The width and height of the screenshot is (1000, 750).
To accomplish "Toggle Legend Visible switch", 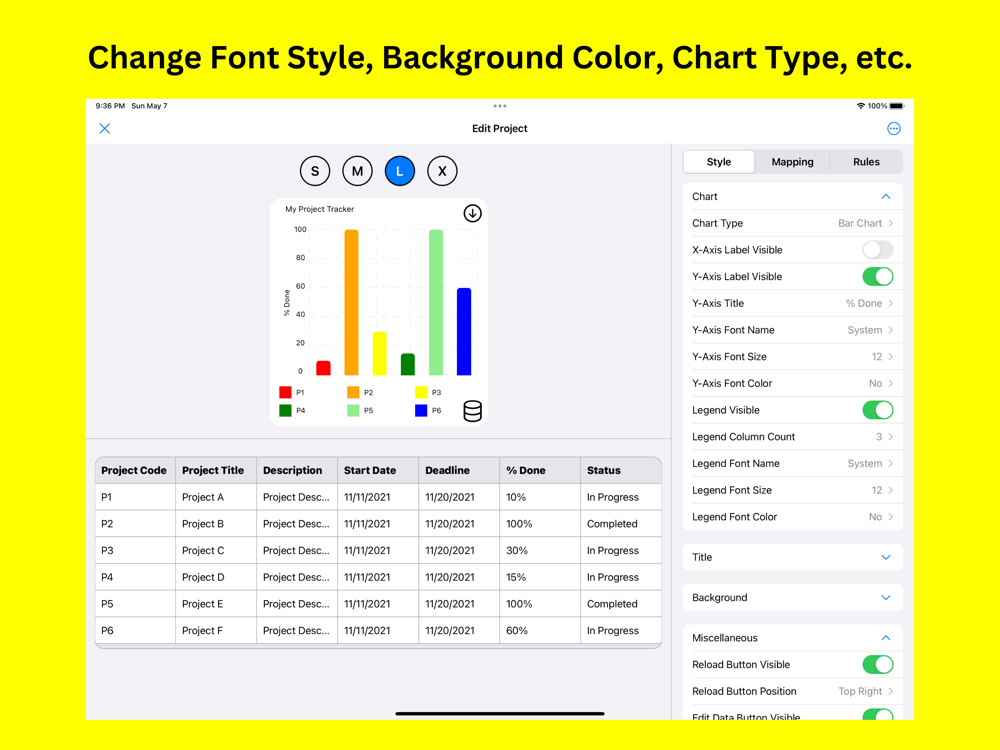I will (878, 410).
